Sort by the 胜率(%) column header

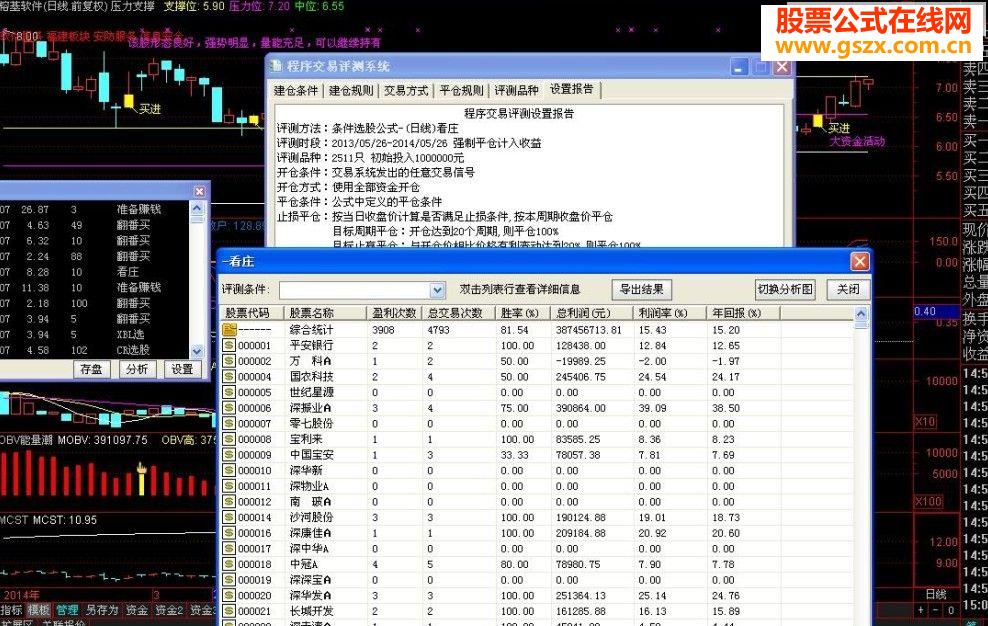tap(523, 313)
